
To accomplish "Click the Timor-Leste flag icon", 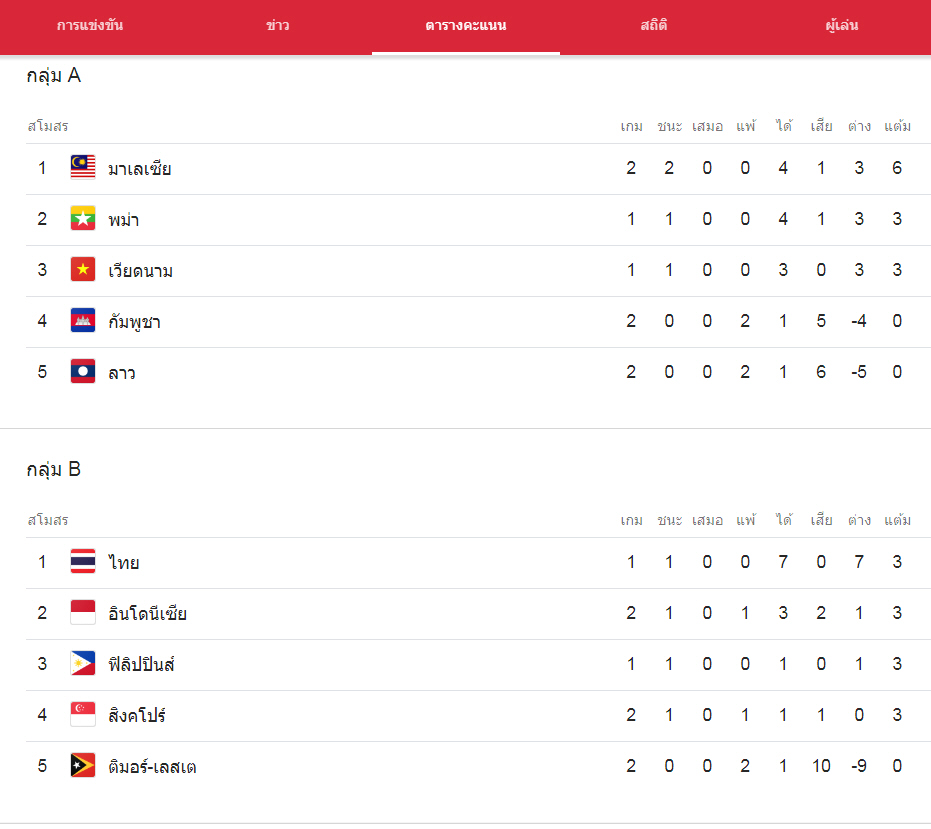I will pos(83,765).
